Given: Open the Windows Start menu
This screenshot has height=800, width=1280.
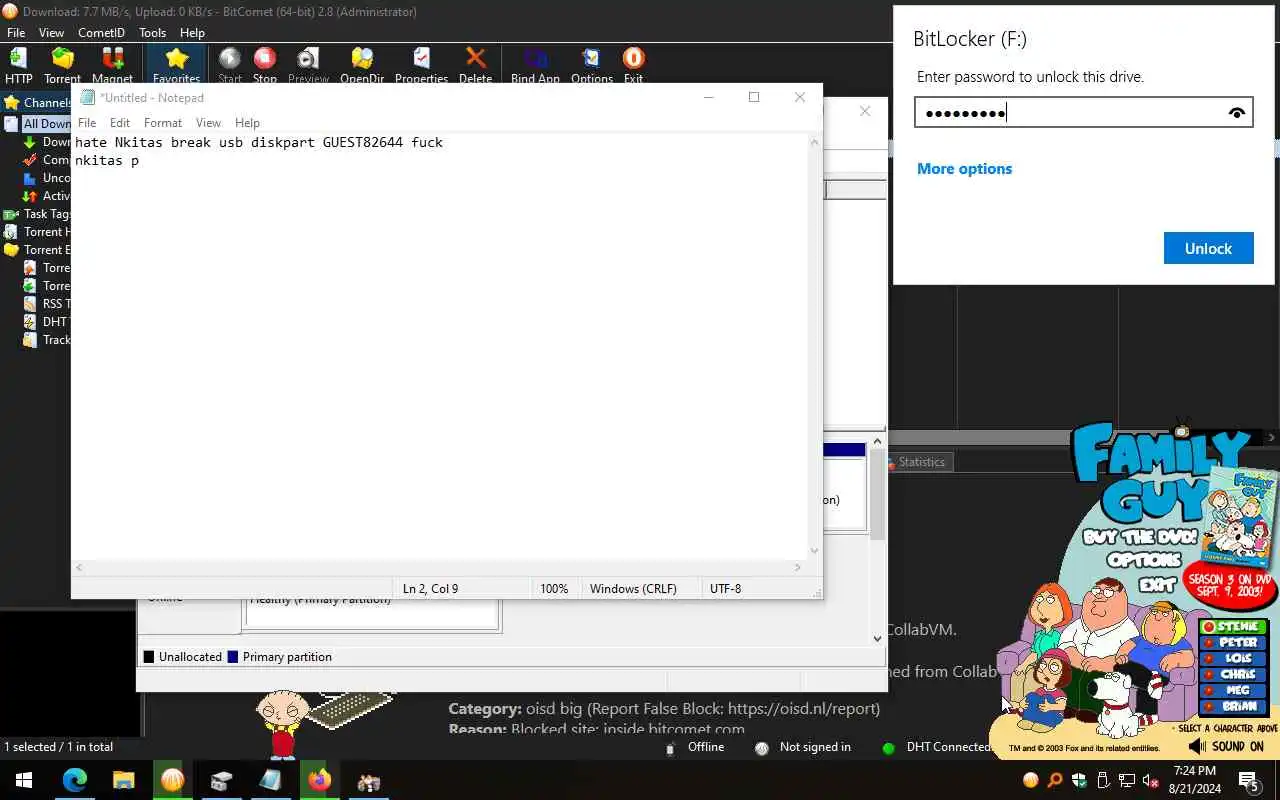Looking at the screenshot, I should (x=24, y=780).
